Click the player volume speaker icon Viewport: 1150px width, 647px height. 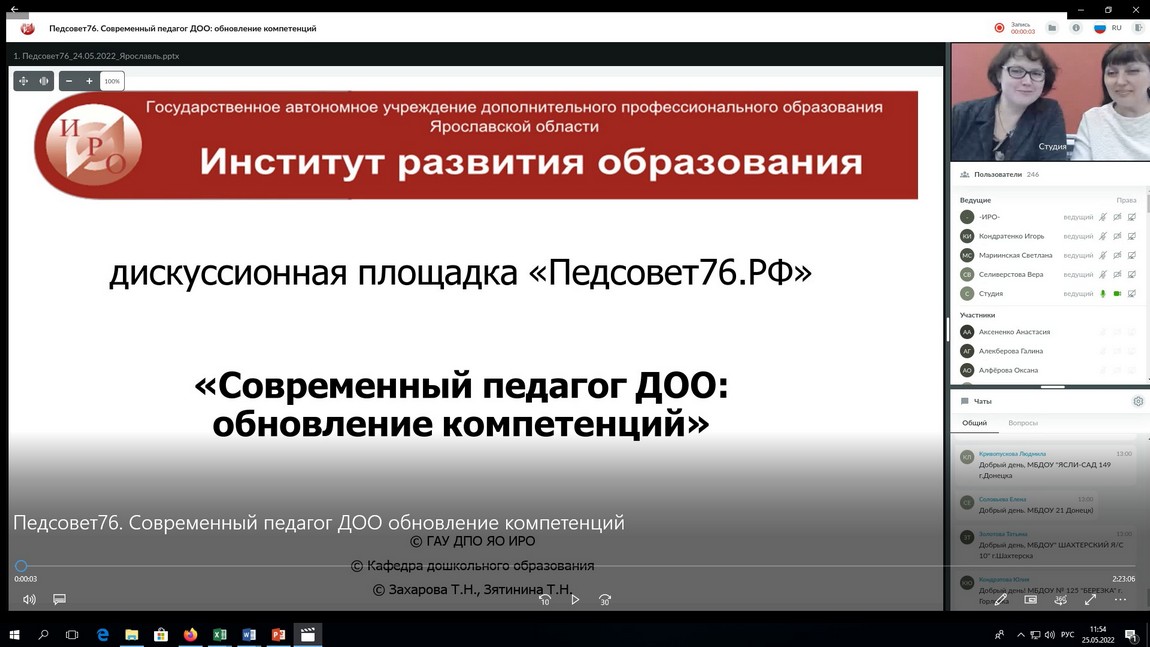pyautogui.click(x=29, y=599)
